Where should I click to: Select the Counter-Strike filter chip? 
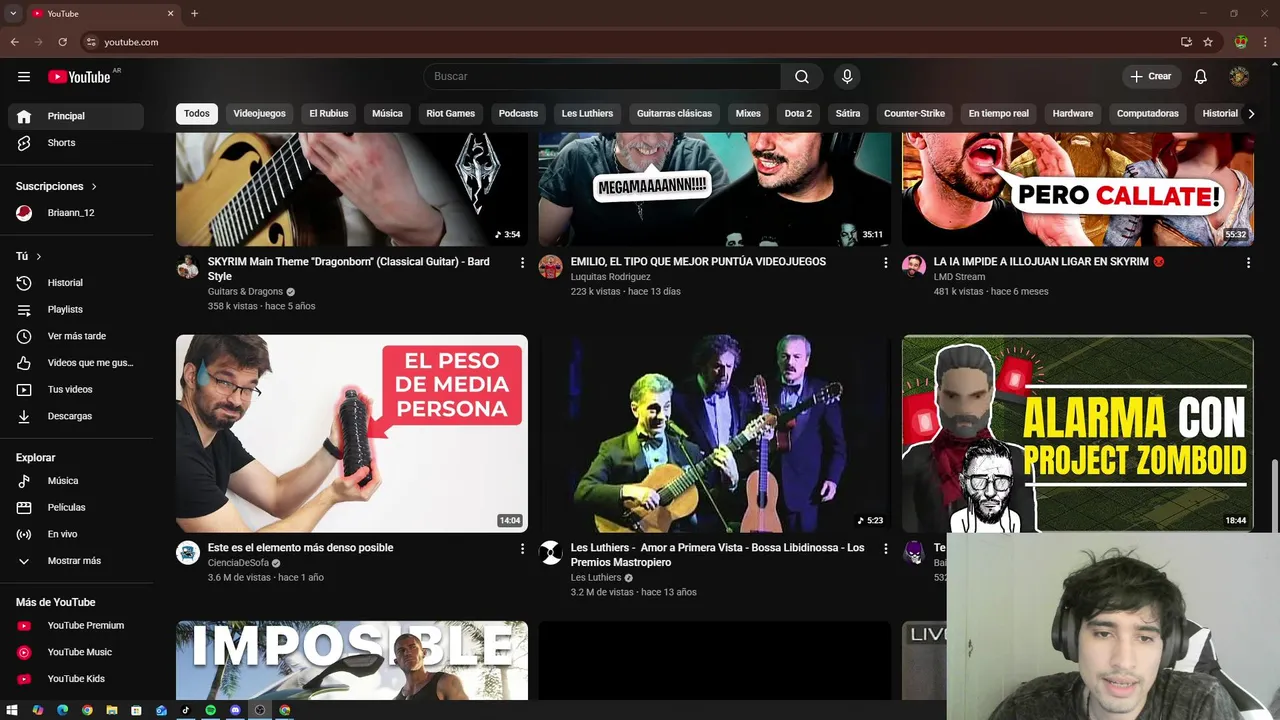pyautogui.click(x=914, y=114)
